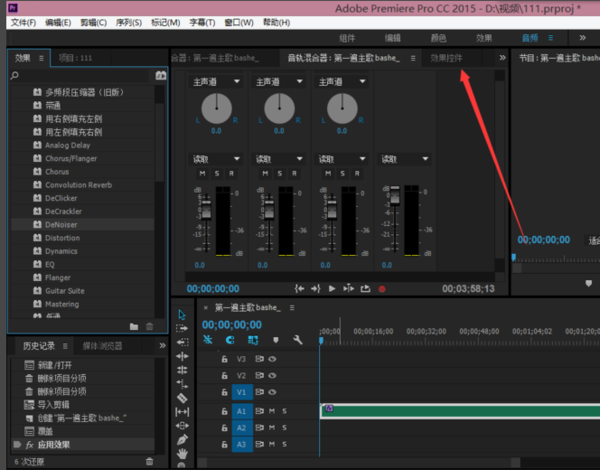Play audio in track mixer
Viewport: 600px width, 470px height.
pos(332,289)
